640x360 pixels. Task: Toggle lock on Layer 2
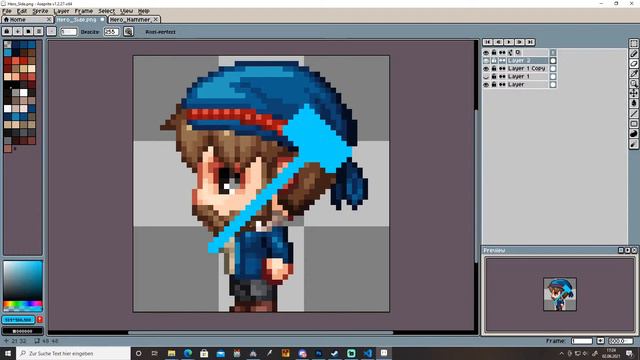[494, 60]
